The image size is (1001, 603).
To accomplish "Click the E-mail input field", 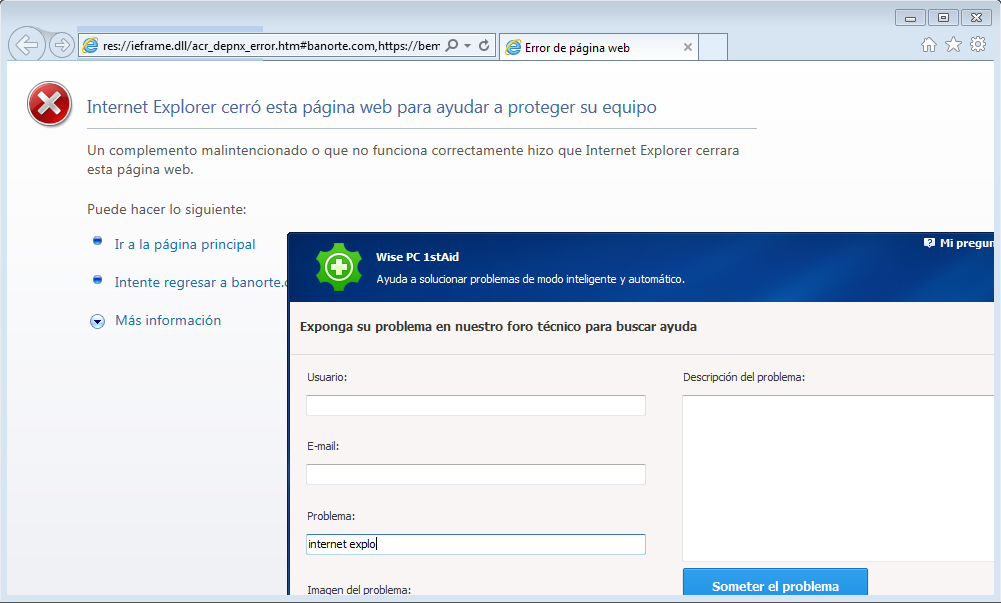I will [475, 474].
